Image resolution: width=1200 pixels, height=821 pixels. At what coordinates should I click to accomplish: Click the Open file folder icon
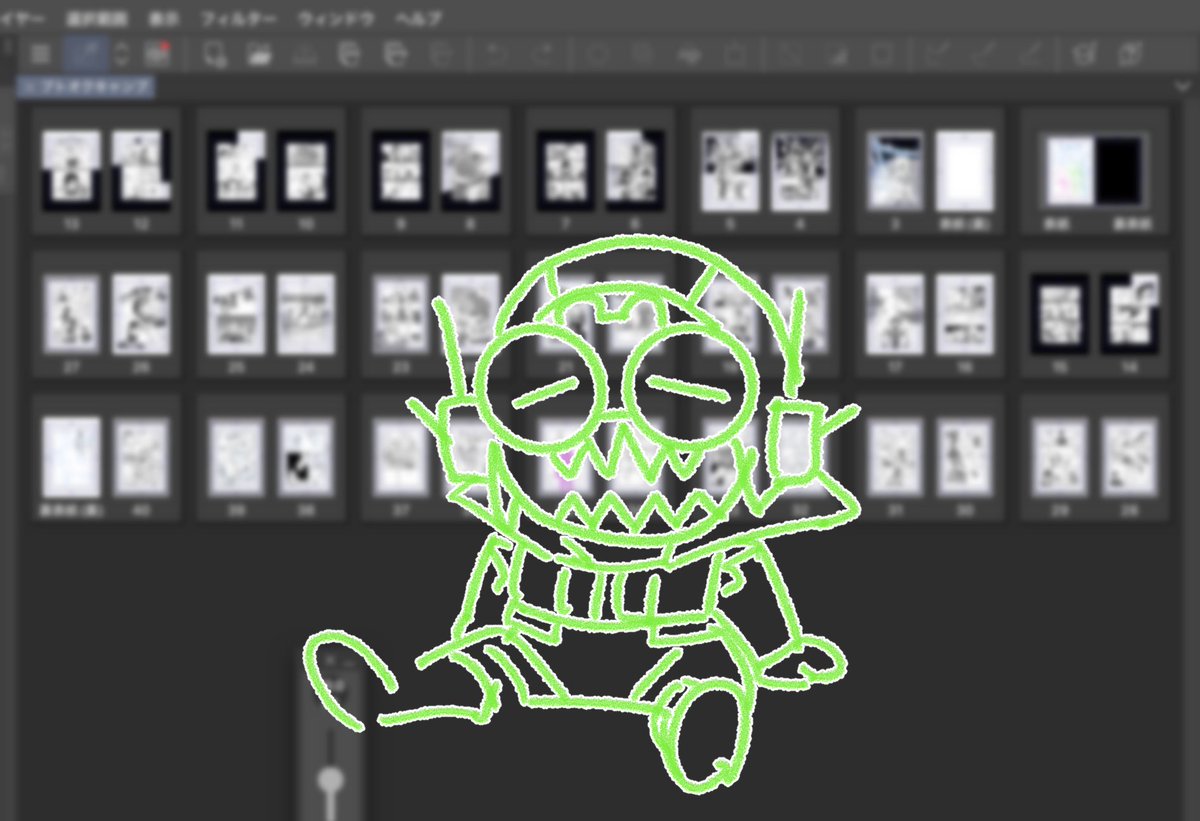click(x=261, y=54)
